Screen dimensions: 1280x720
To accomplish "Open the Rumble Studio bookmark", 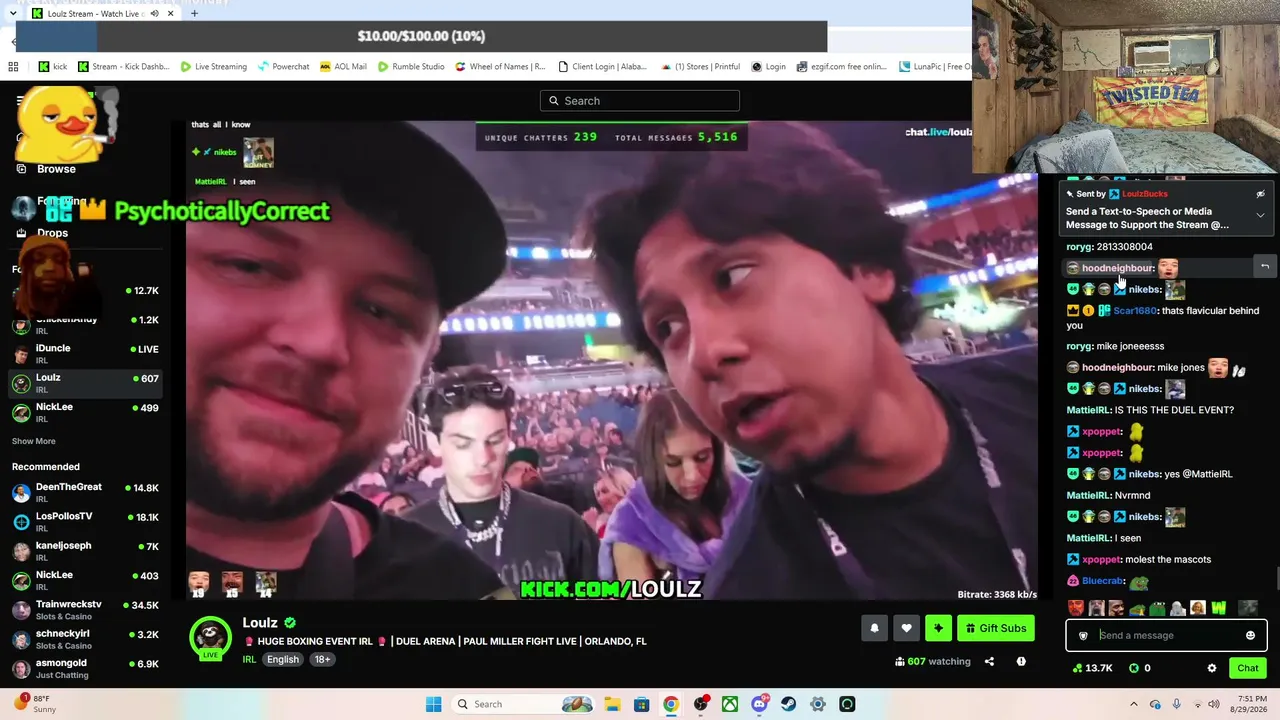I will 411,67.
